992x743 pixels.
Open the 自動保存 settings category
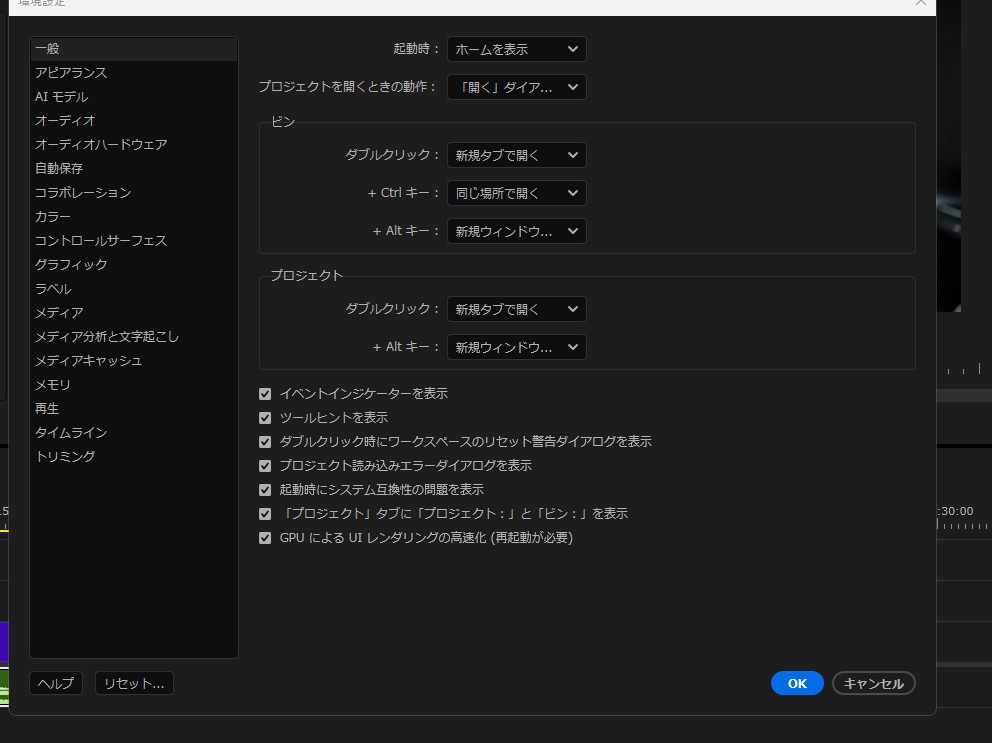click(x=59, y=169)
